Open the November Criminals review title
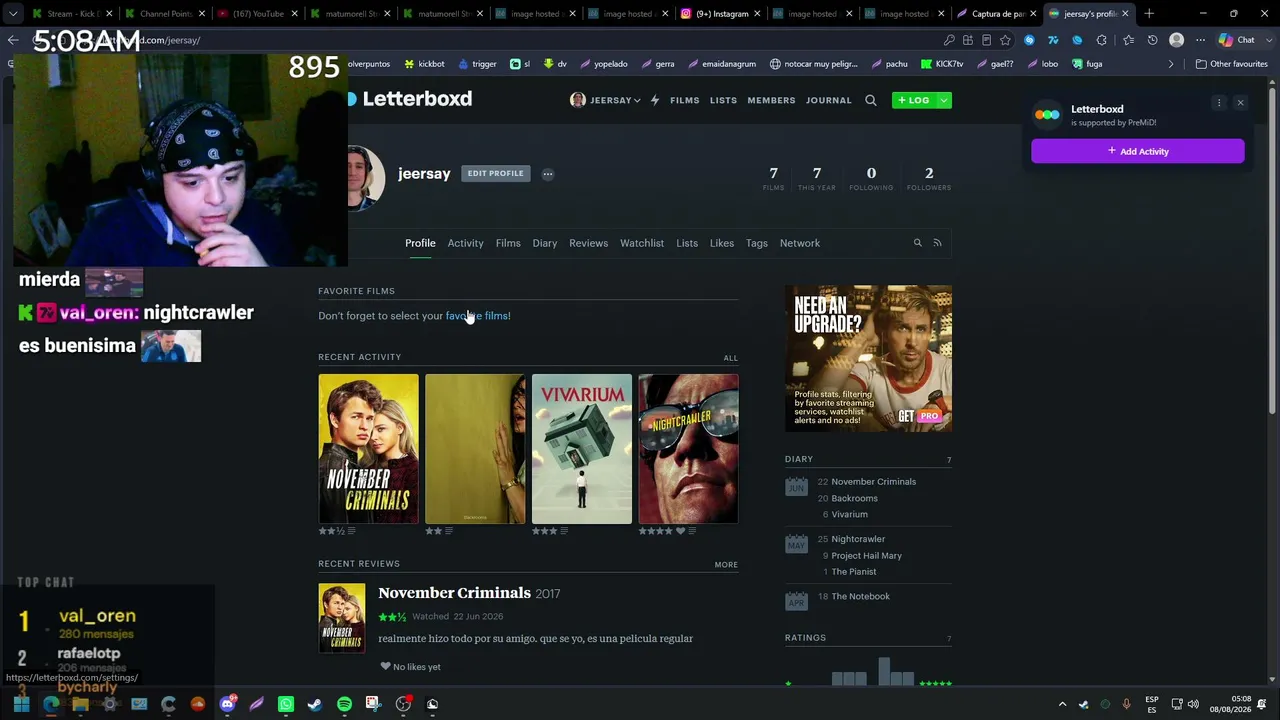The width and height of the screenshot is (1280, 720). (x=454, y=593)
